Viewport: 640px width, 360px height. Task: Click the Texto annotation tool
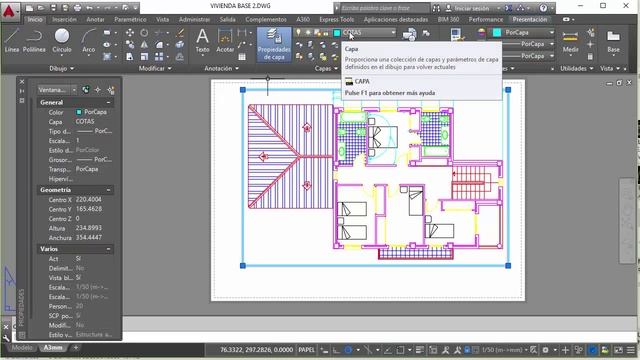point(202,41)
